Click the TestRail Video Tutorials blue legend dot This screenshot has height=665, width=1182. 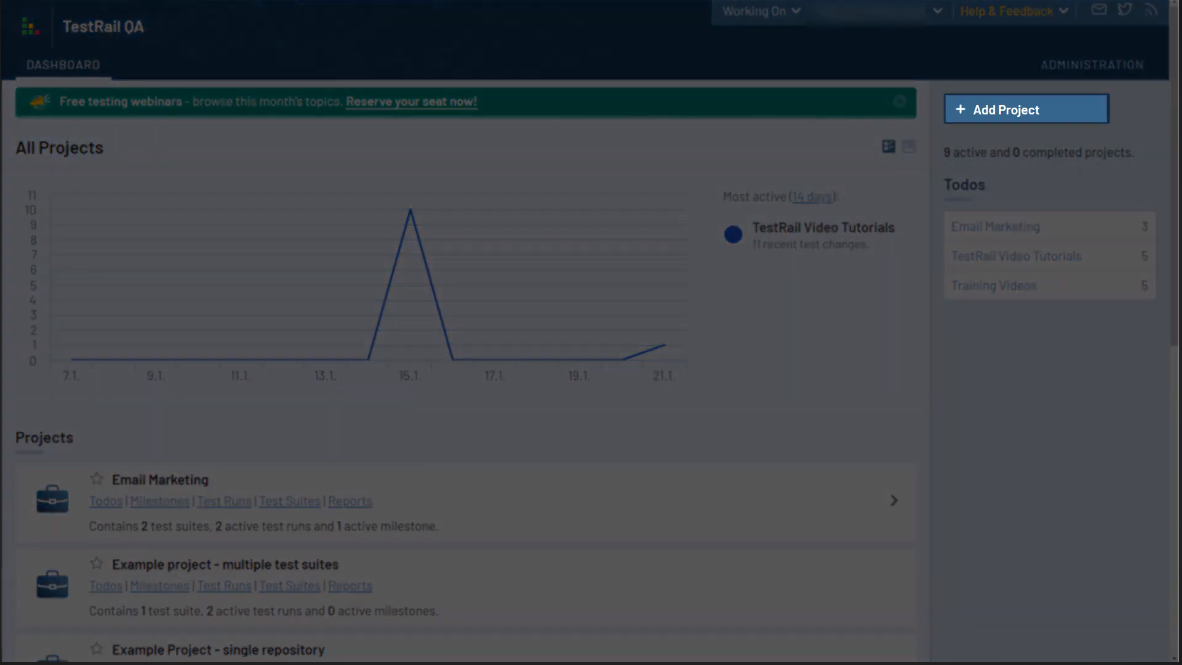pos(733,234)
